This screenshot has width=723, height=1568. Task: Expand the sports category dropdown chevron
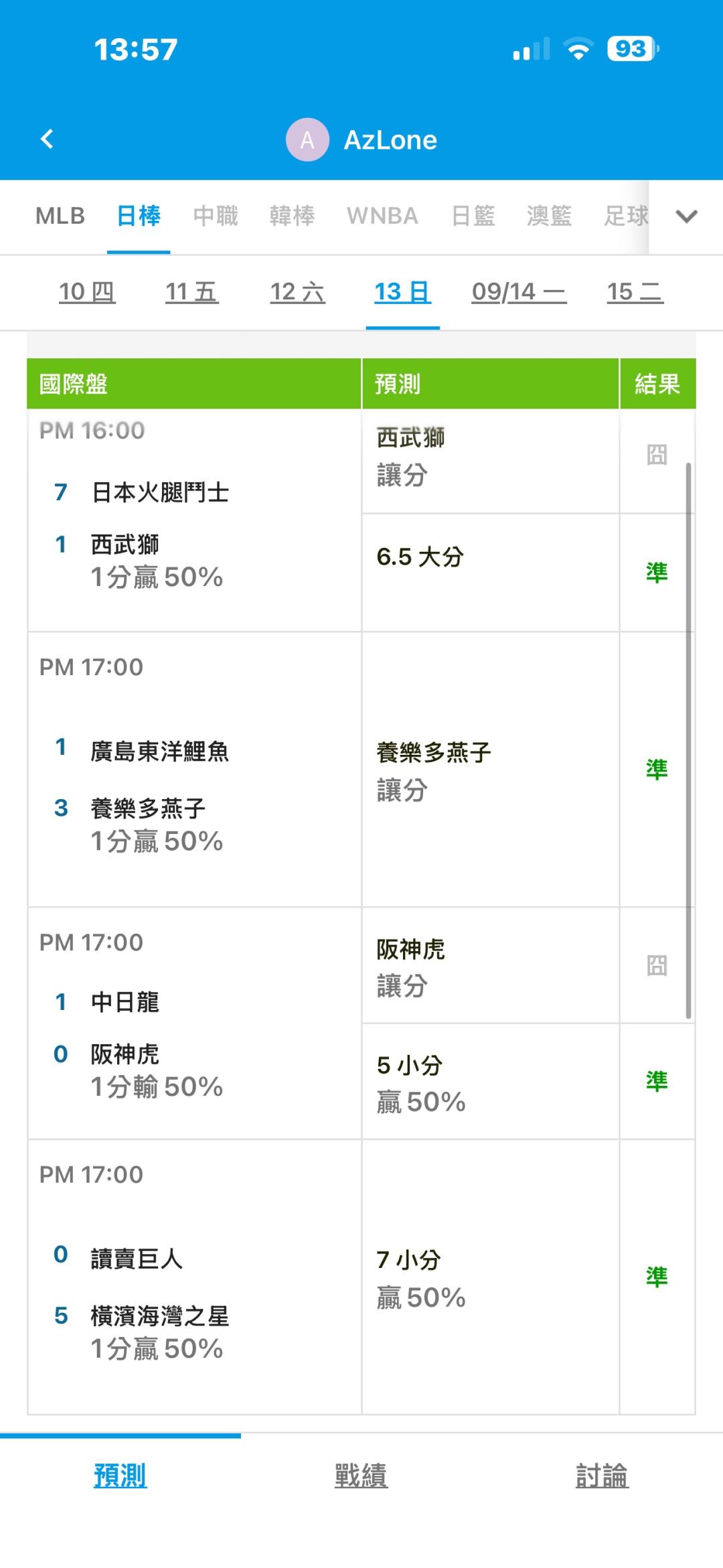click(686, 216)
